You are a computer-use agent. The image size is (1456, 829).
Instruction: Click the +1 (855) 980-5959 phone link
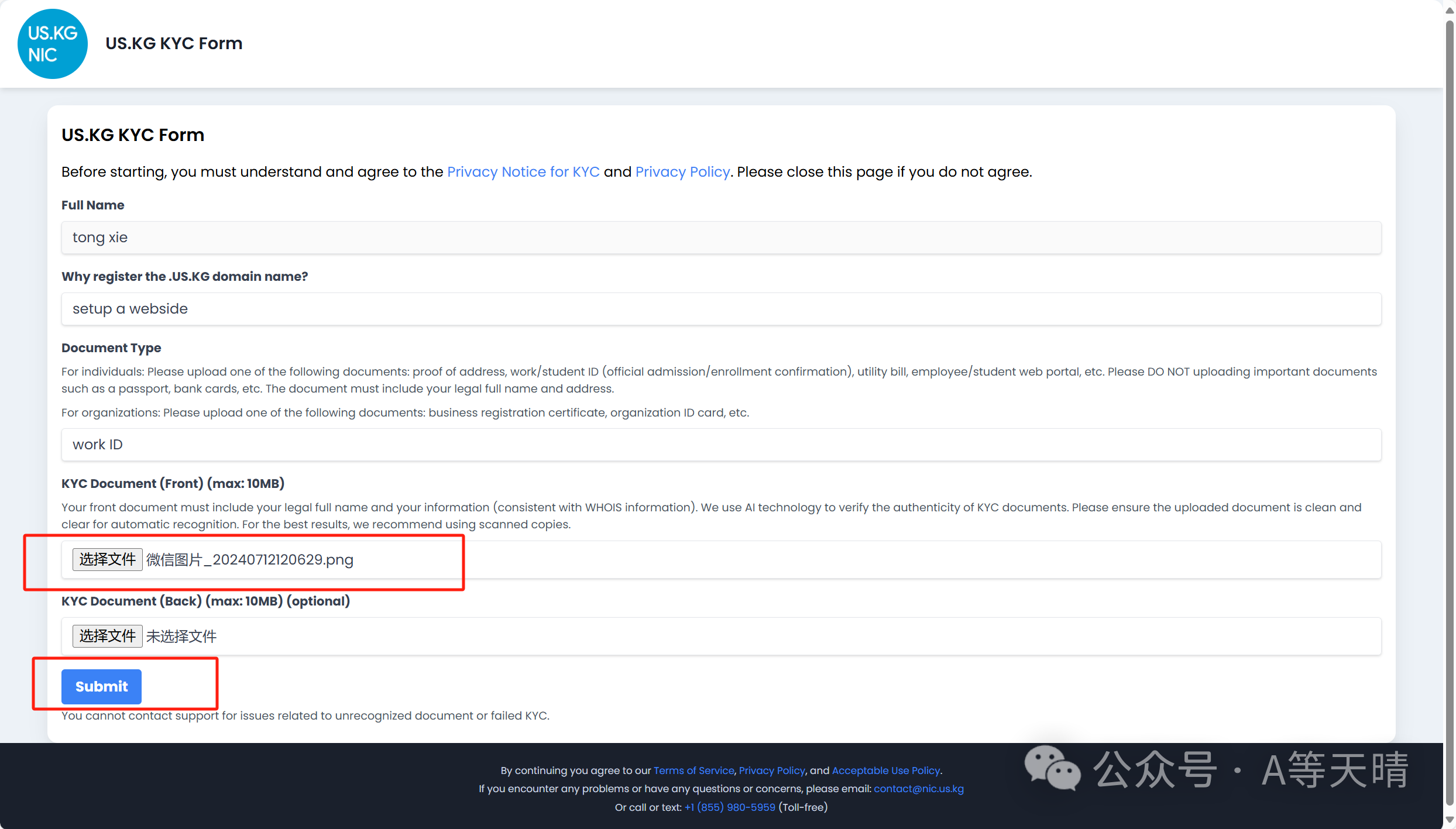tap(730, 807)
